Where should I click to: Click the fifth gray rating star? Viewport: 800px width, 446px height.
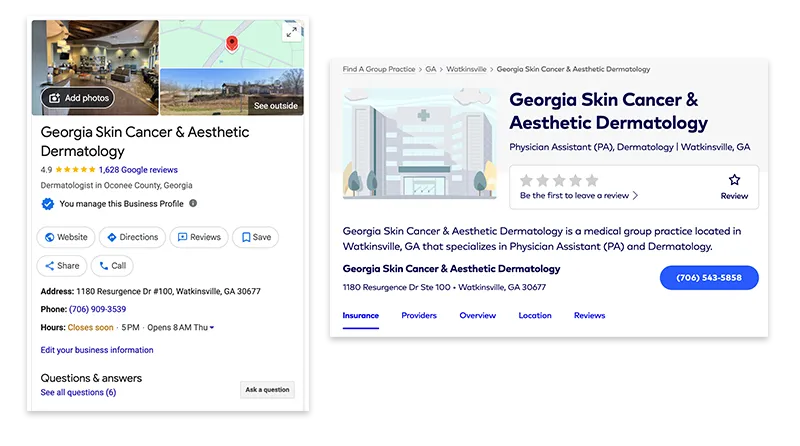pos(592,180)
